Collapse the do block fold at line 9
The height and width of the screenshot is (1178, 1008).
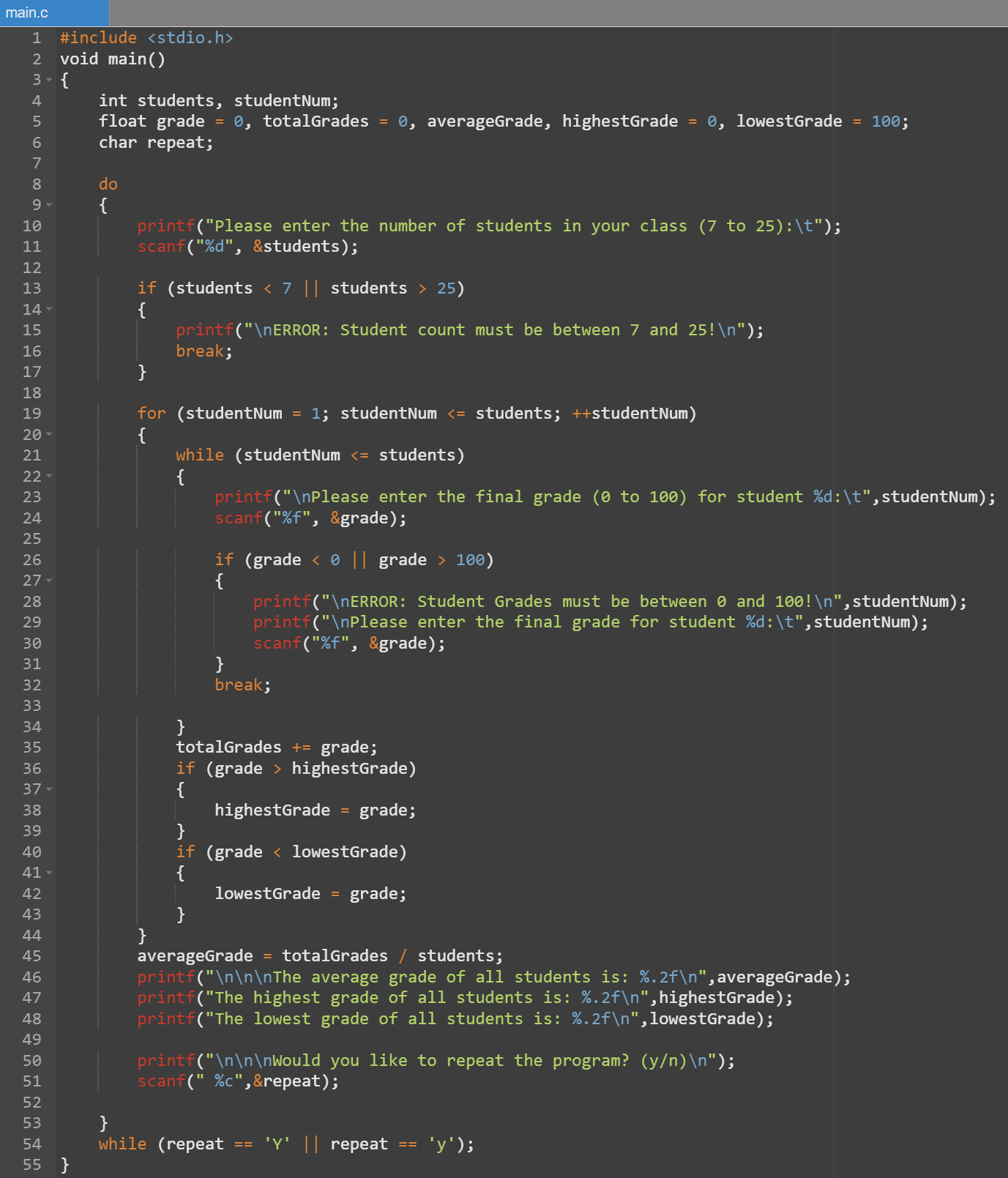pyautogui.click(x=49, y=205)
